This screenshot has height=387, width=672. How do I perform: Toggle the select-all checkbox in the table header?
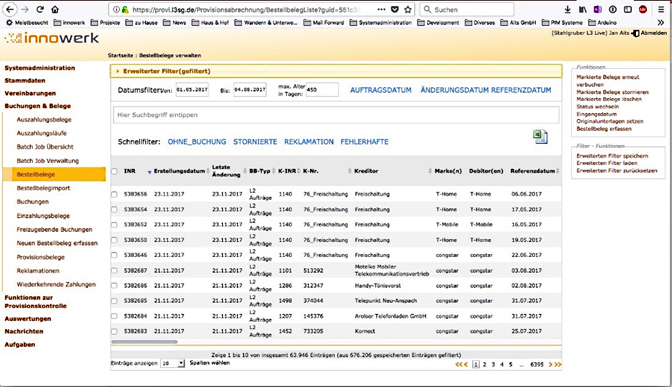tap(114, 171)
